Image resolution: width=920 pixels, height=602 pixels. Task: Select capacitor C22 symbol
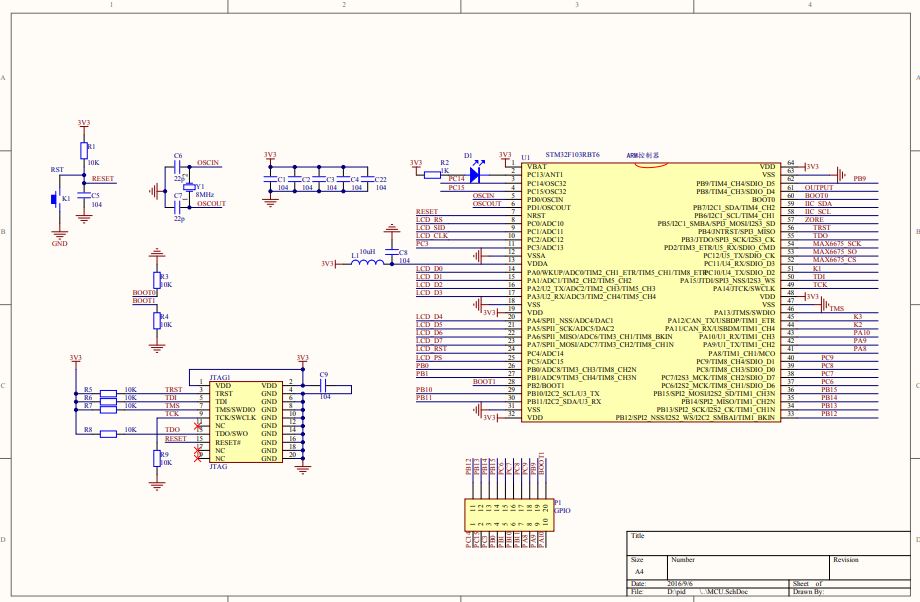pos(368,179)
